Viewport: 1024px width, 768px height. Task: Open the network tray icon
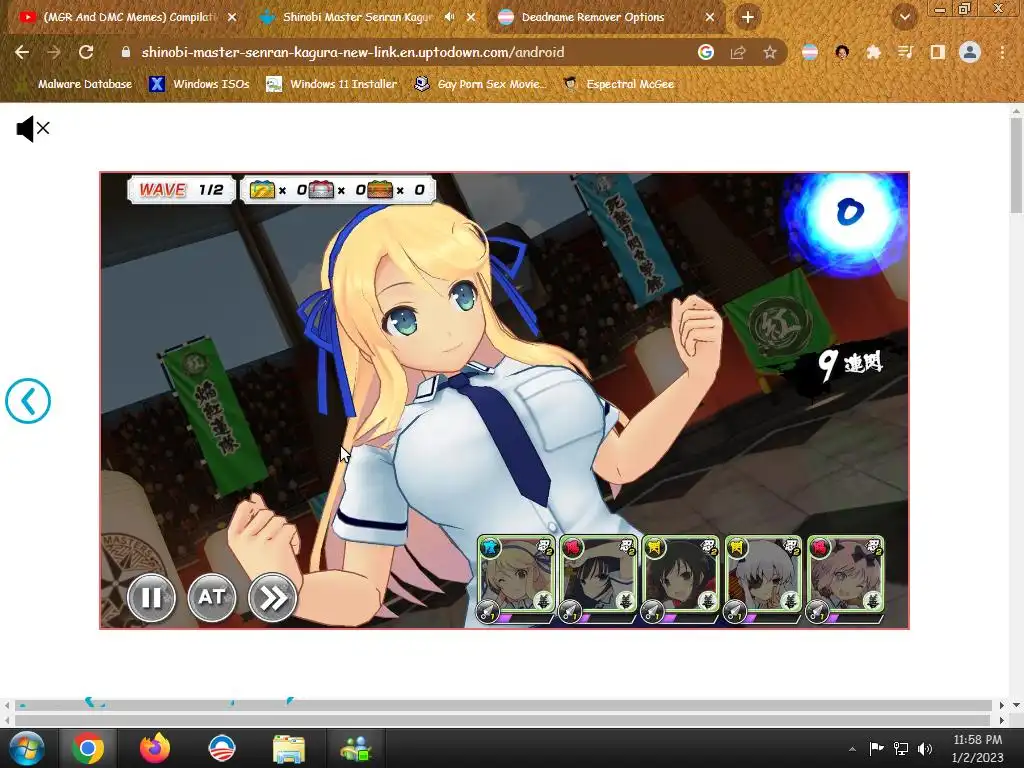click(x=901, y=748)
